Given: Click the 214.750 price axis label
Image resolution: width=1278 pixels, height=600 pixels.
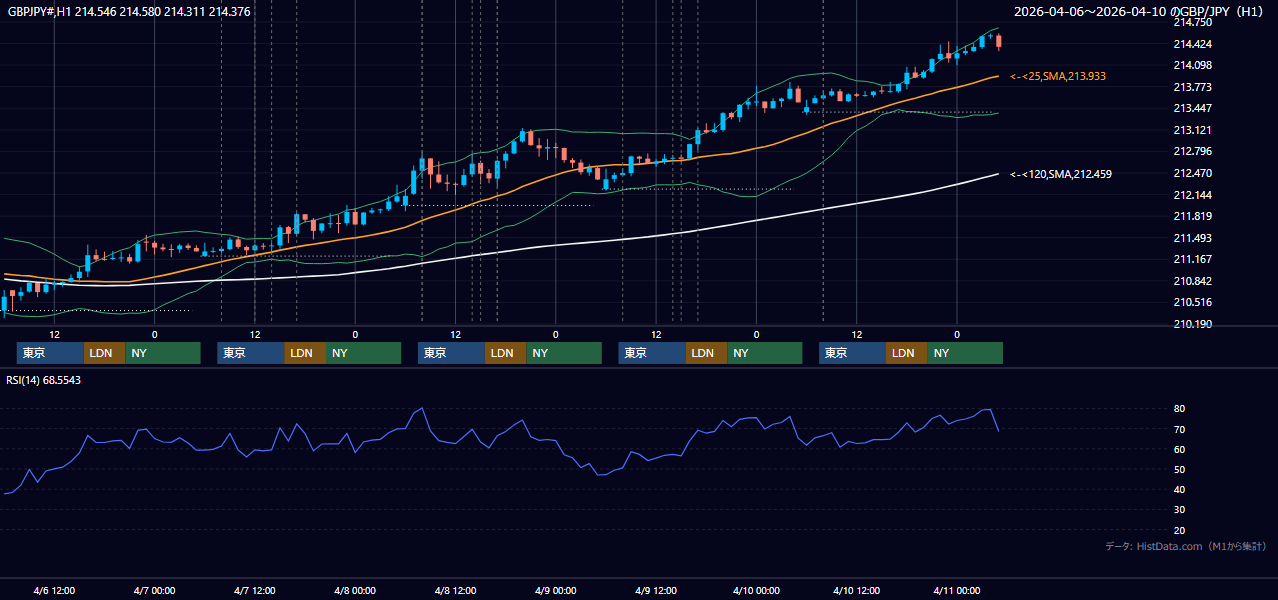Looking at the screenshot, I should pos(1192,22).
